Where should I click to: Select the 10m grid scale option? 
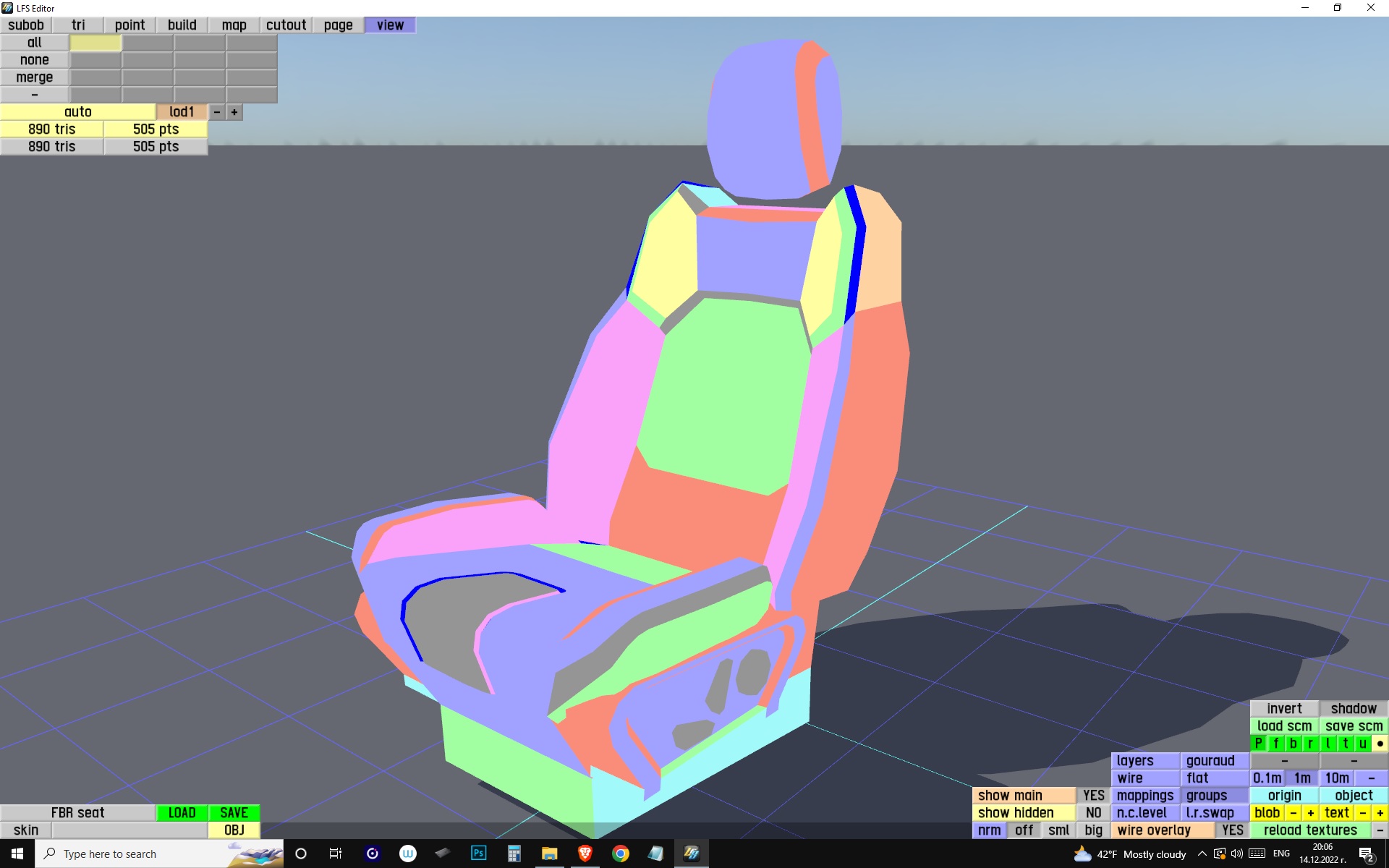pyautogui.click(x=1336, y=778)
